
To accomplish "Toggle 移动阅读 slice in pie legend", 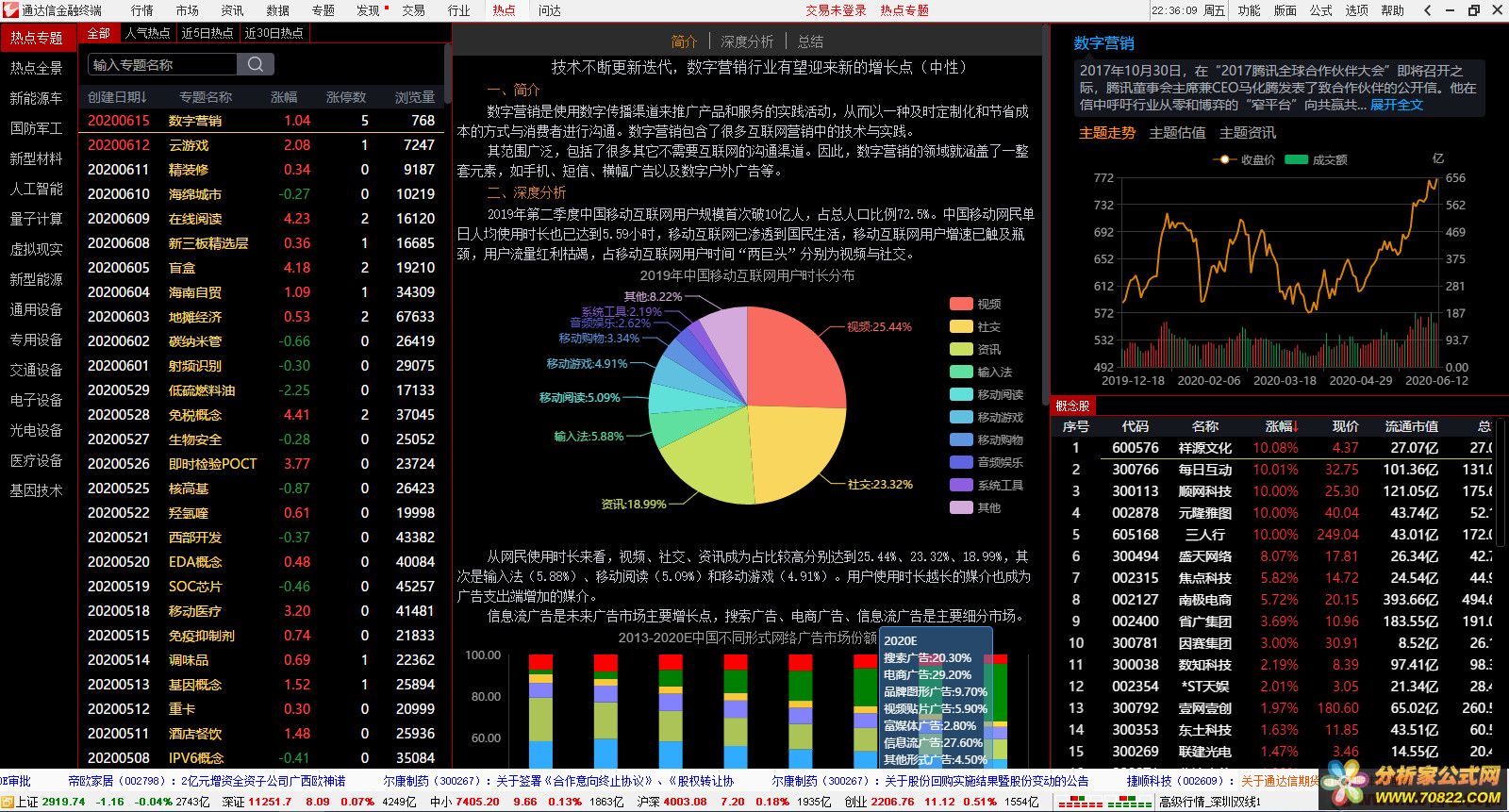I will 987,394.
